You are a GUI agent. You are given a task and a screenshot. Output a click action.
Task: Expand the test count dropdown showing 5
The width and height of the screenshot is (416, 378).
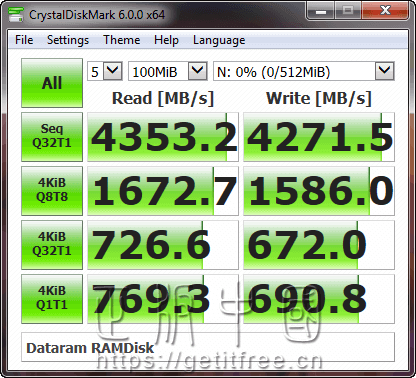click(x=105, y=71)
